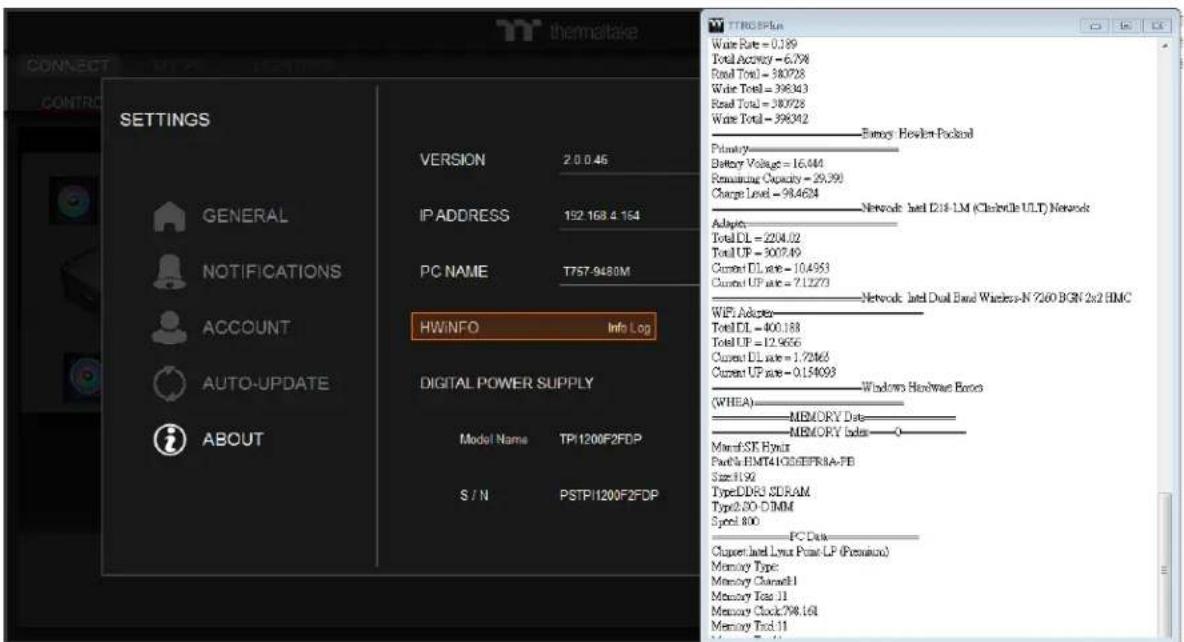This screenshot has width=1184, height=642.
Task: Click the Notifications bell icon
Action: [x=169, y=272]
